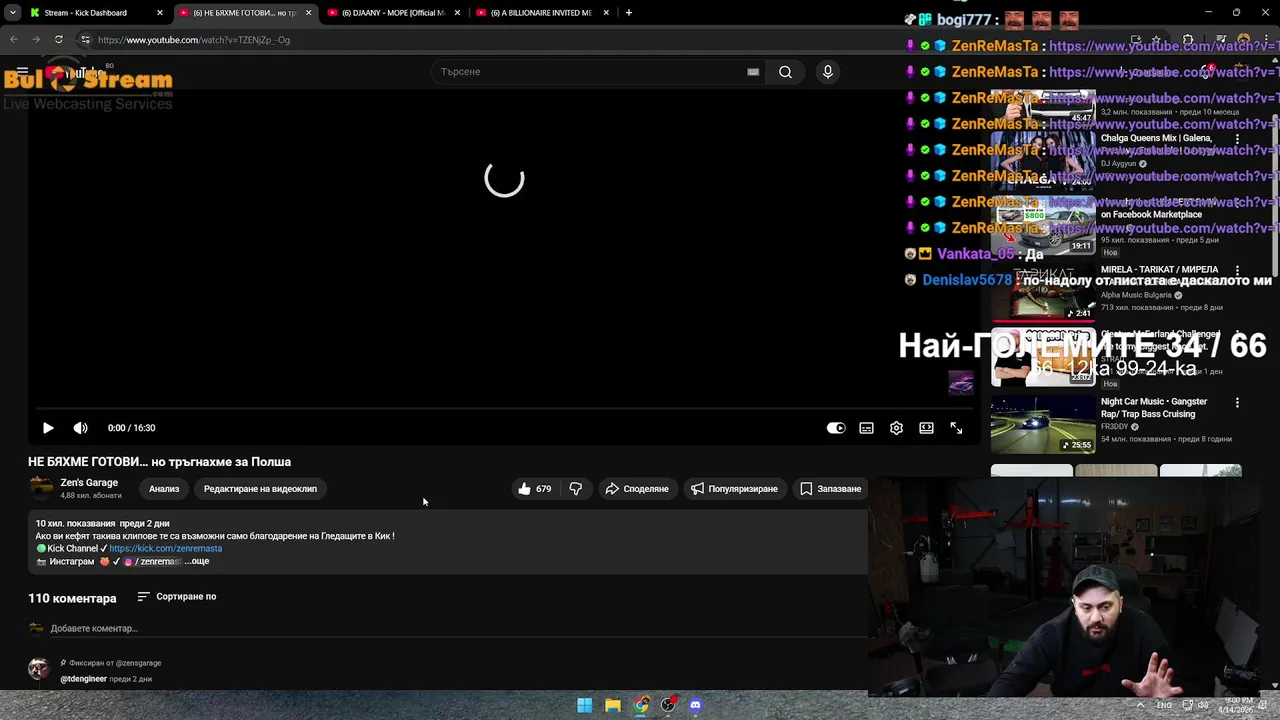Open File Explorer from taskbar

coord(612,705)
